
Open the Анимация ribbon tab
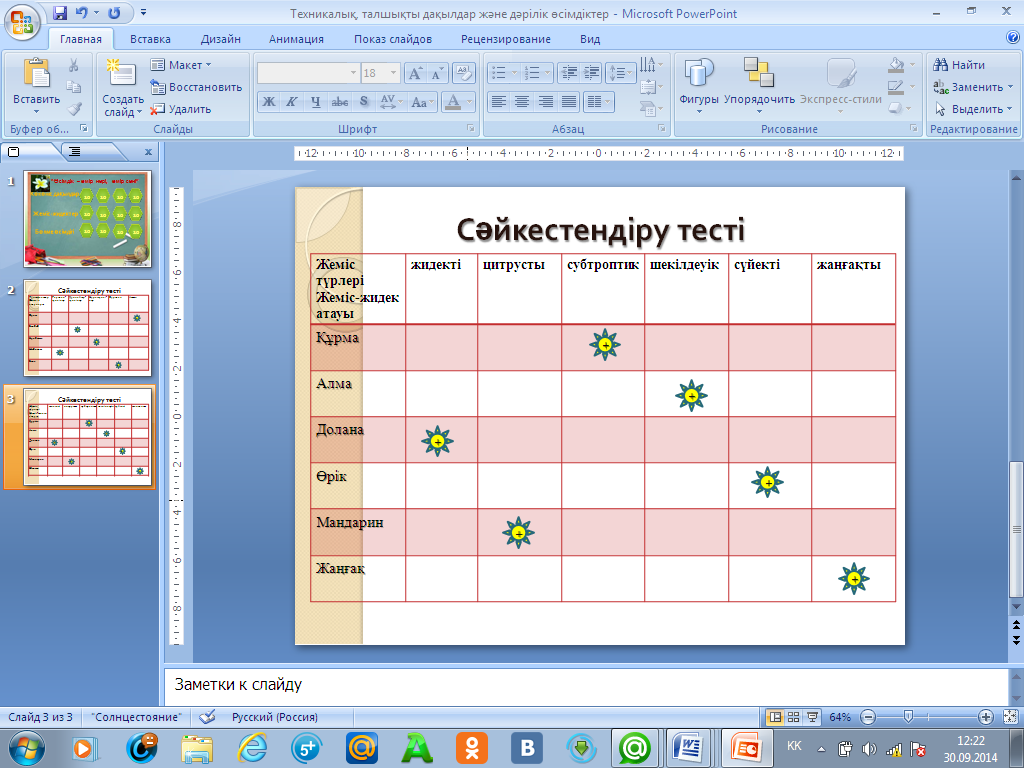point(296,39)
